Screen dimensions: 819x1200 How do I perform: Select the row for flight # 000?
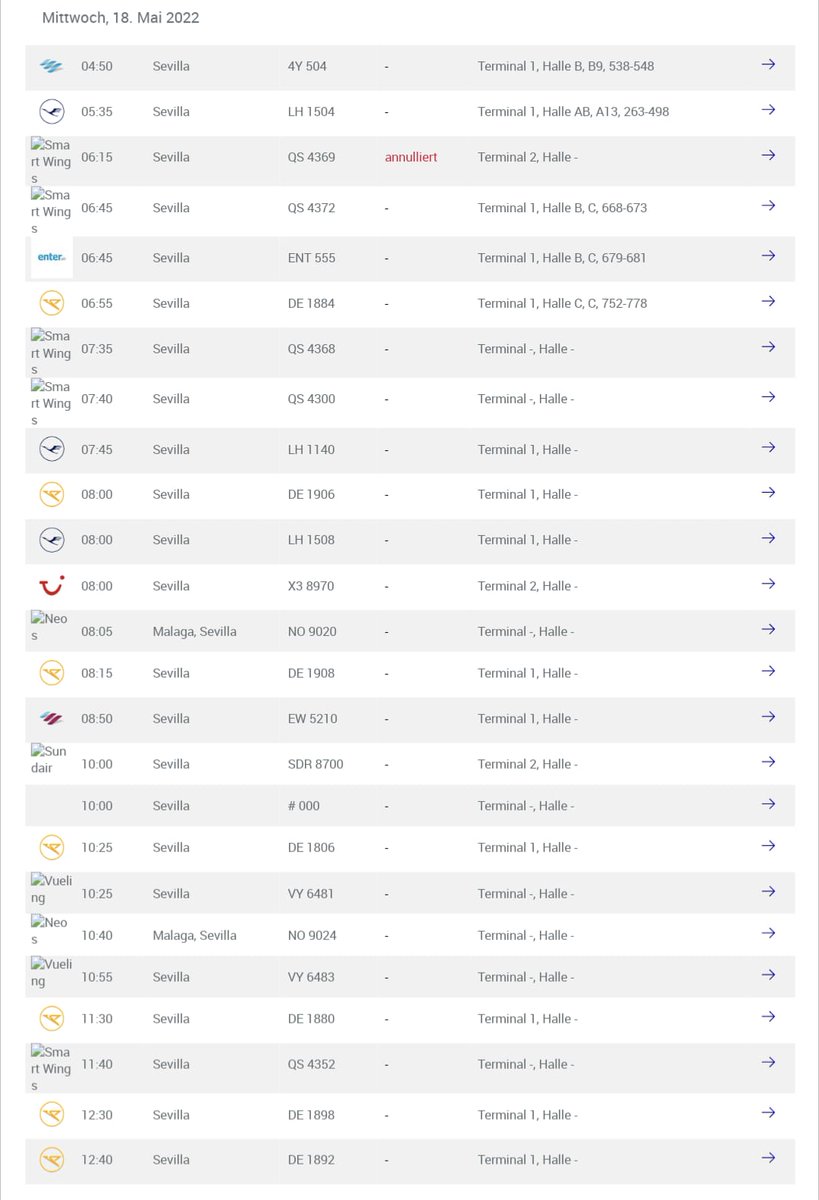coord(410,805)
